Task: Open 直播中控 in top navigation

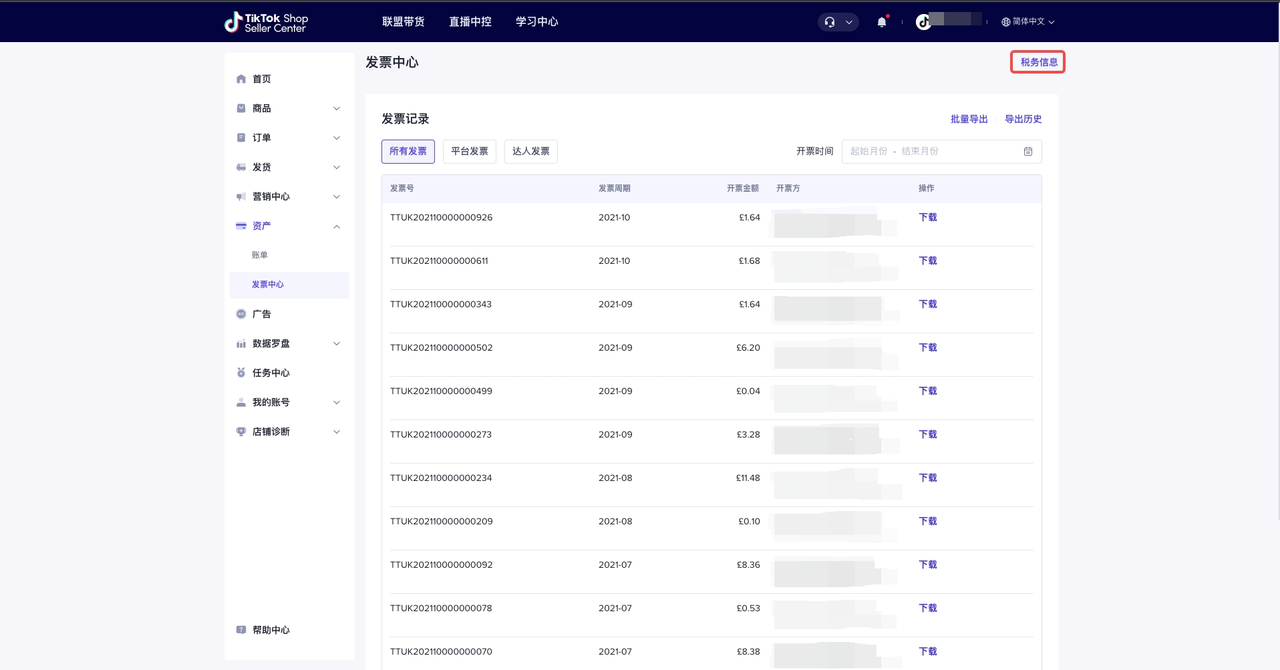Action: (470, 22)
